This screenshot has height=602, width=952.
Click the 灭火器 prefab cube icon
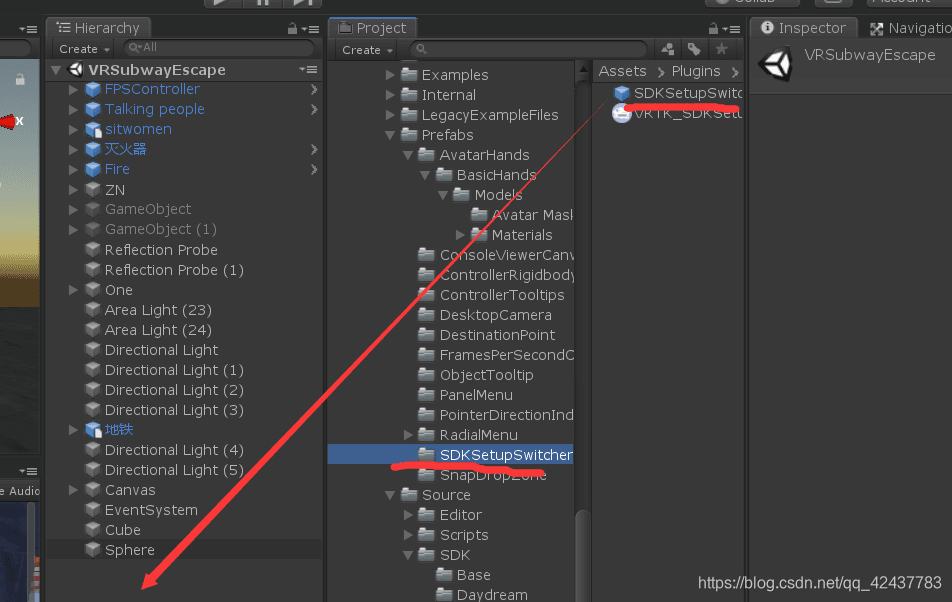tap(93, 149)
